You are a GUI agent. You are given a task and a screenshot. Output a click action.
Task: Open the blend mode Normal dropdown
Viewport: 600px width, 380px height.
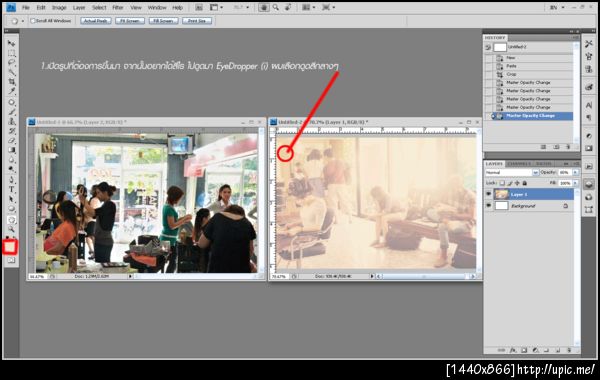[512, 173]
